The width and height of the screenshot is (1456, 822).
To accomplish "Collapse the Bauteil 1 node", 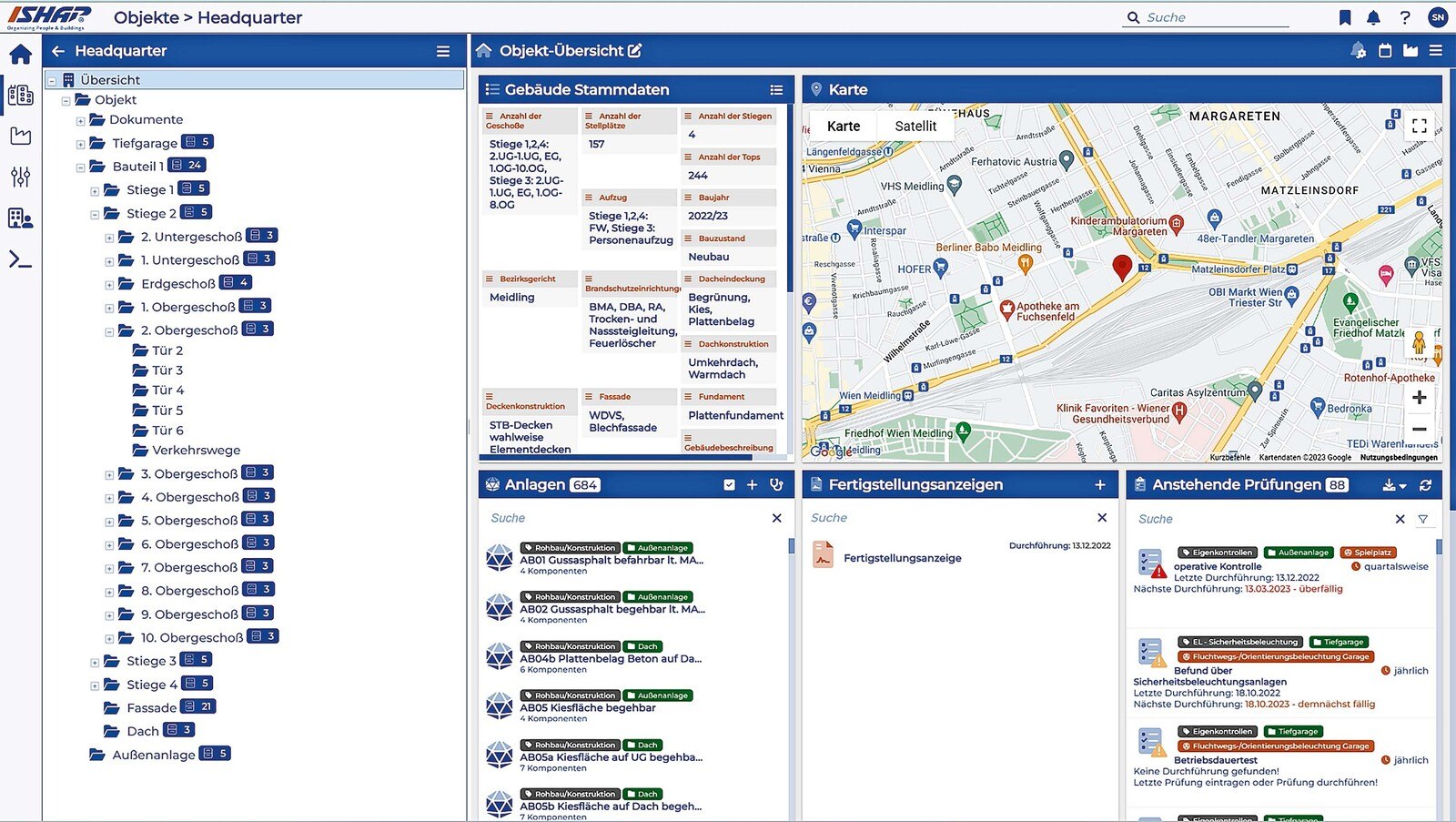I will tap(80, 167).
